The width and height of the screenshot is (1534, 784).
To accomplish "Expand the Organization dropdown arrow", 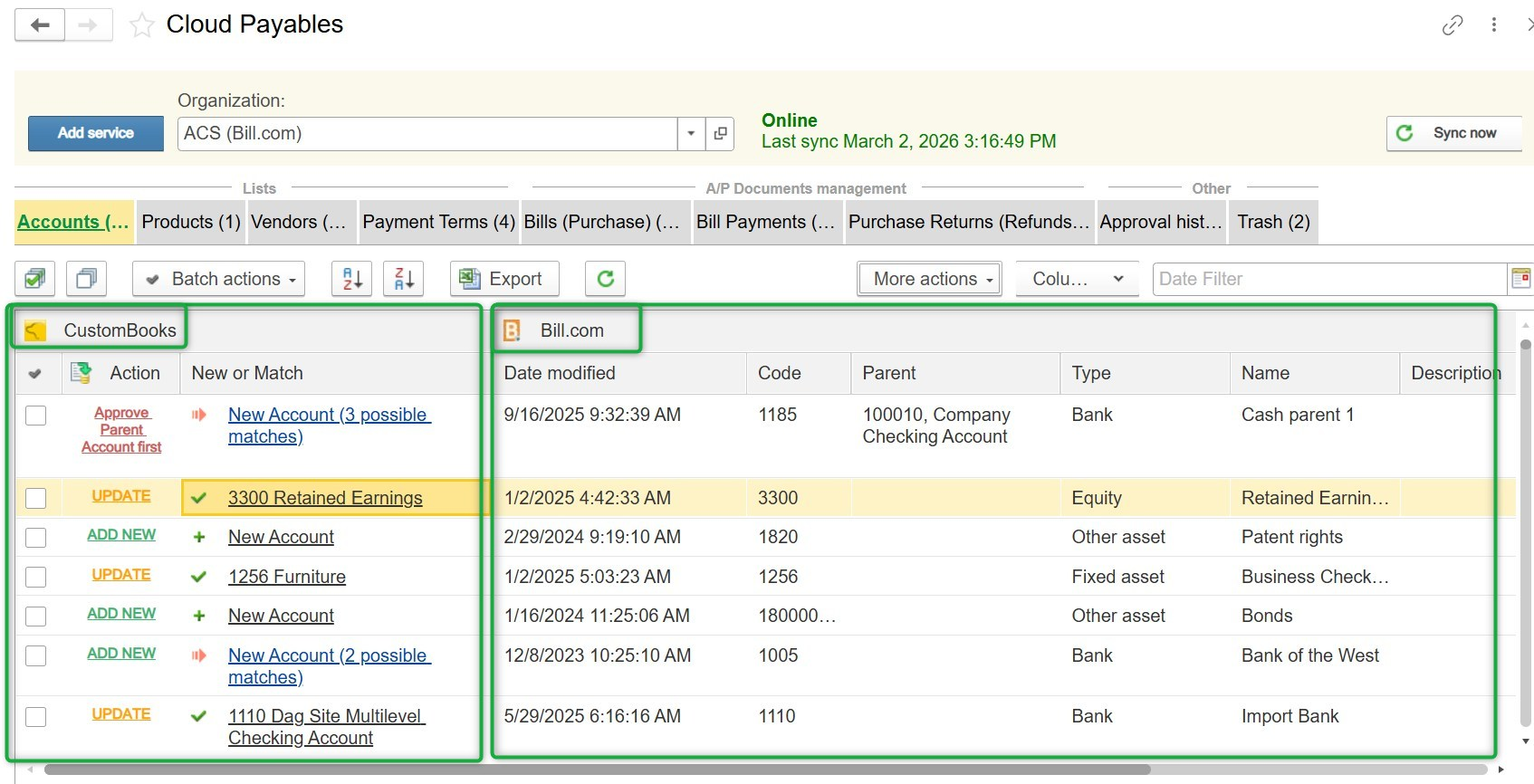I will (x=691, y=134).
